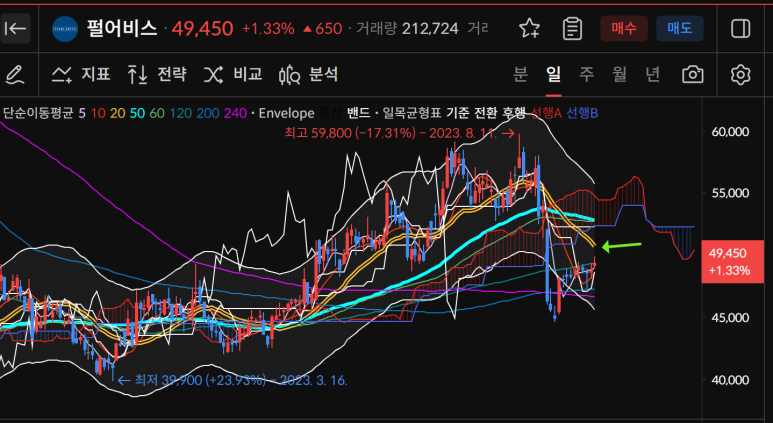Click the 최저 39,900 low annotation
Viewport: 773px width, 423px height.
coord(233,380)
